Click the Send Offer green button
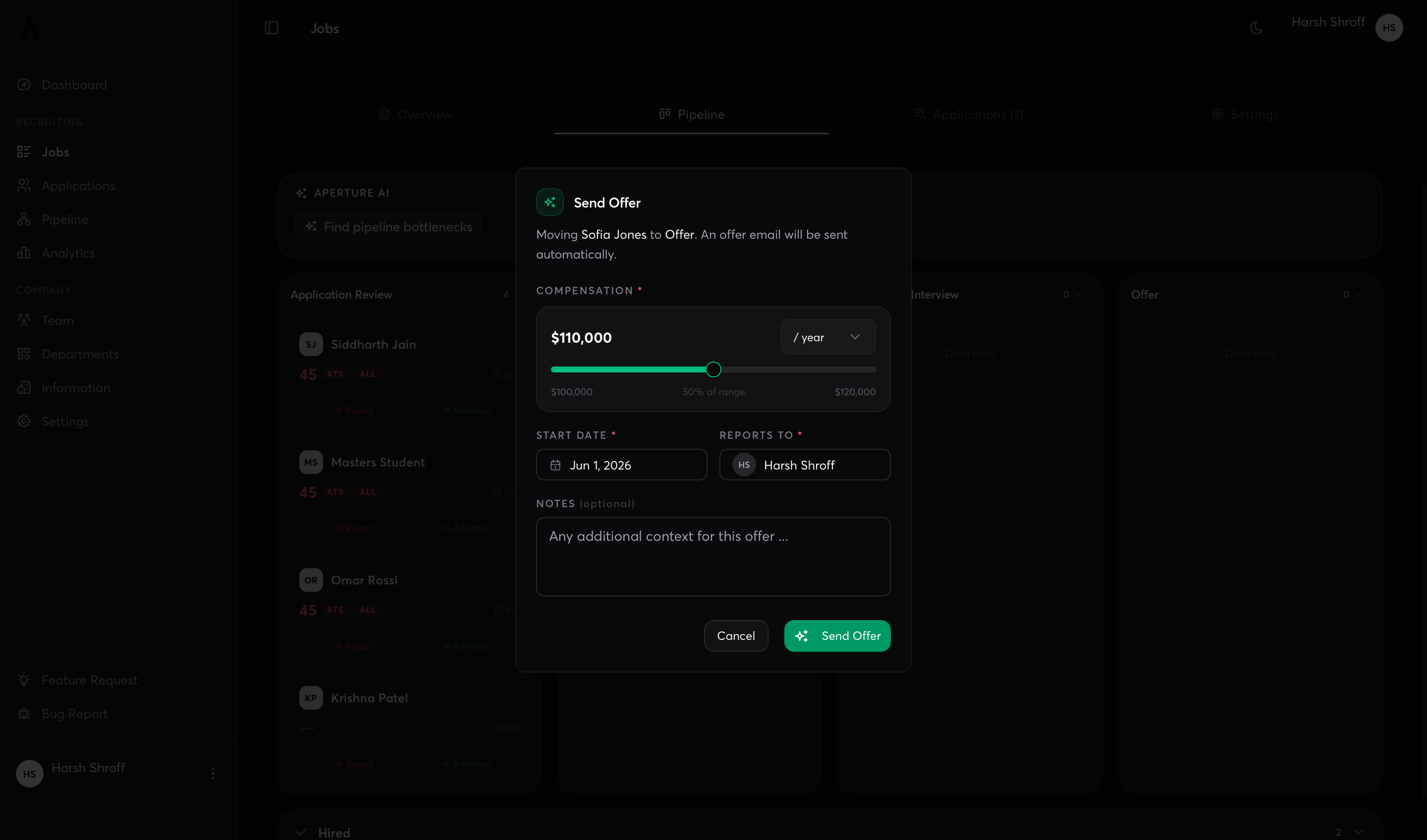Screen dimensions: 1427x840 pos(837,635)
